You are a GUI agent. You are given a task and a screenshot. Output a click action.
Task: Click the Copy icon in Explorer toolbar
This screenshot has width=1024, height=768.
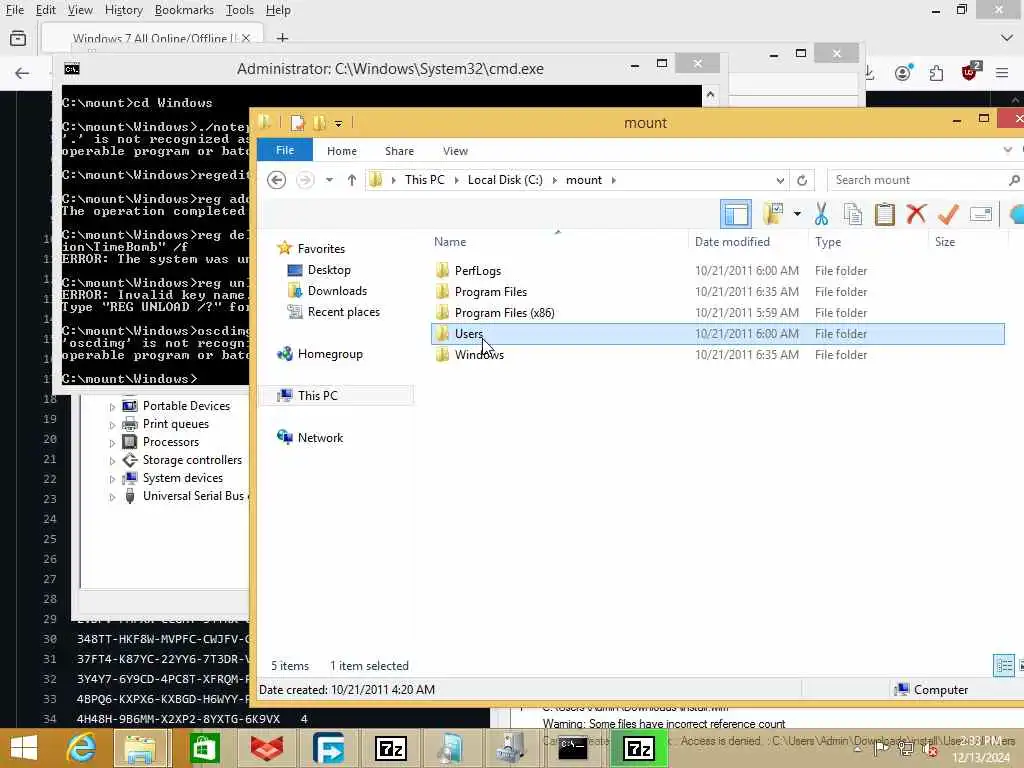852,214
